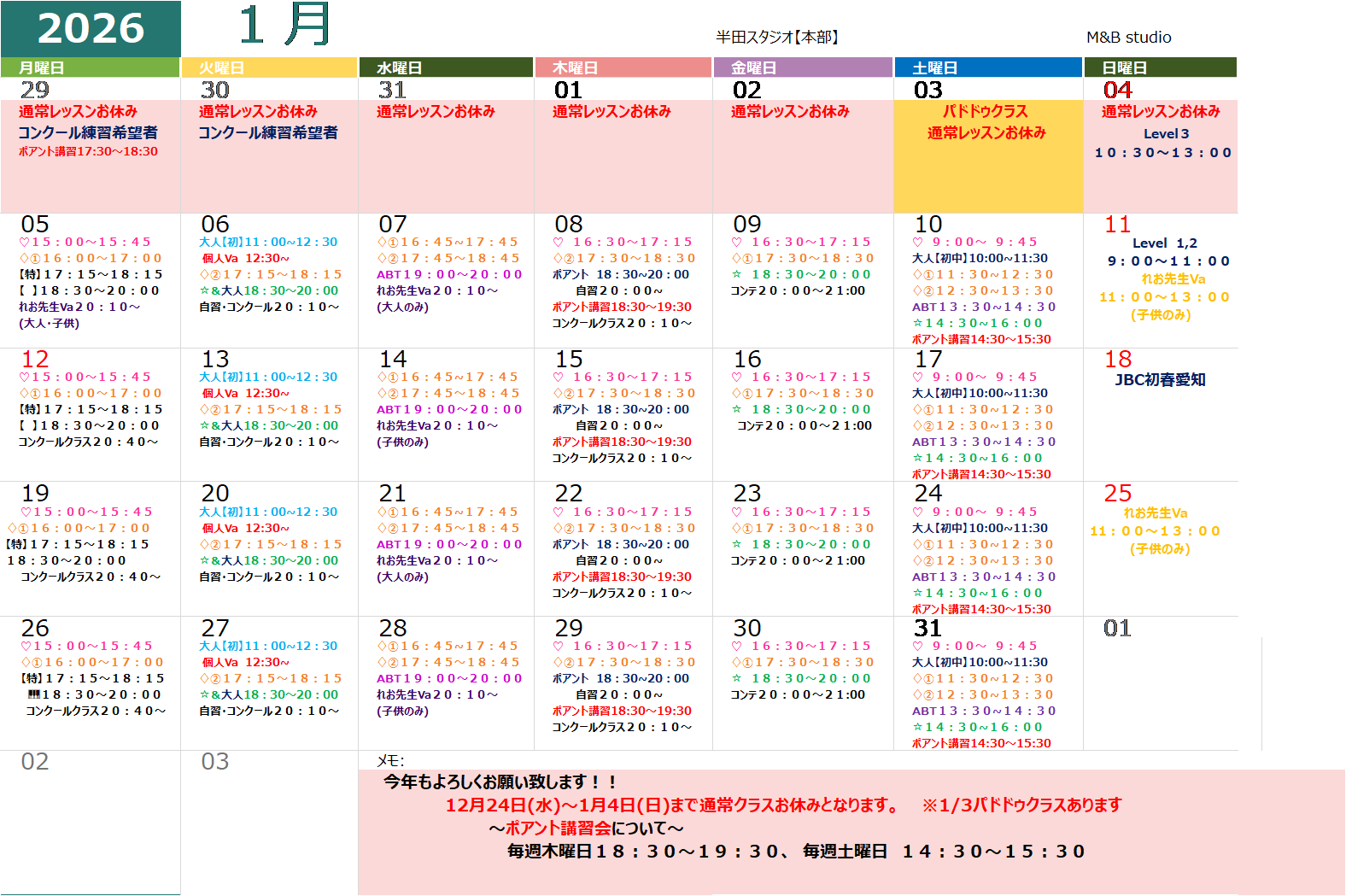The width and height of the screenshot is (1346, 896).
Task: Click the JBC初春愛知 event on the 18th
Action: pyautogui.click(x=1160, y=380)
